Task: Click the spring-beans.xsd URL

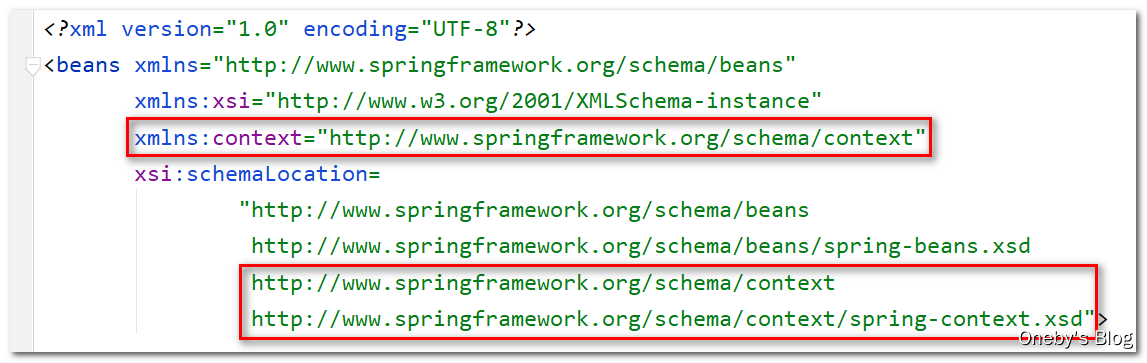Action: pyautogui.click(x=641, y=247)
